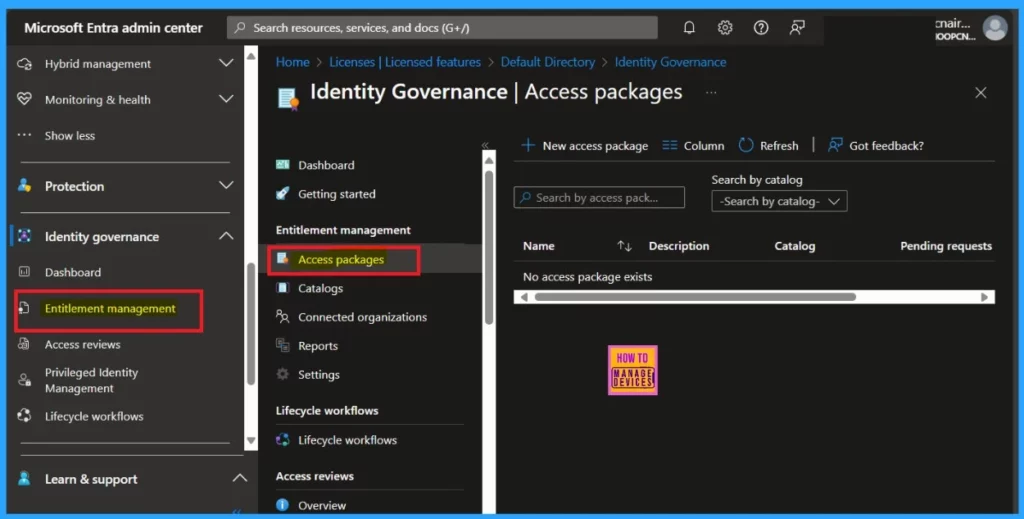This screenshot has width=1024, height=519.
Task: Click the Privileged Identity Management icon
Action: point(25,380)
